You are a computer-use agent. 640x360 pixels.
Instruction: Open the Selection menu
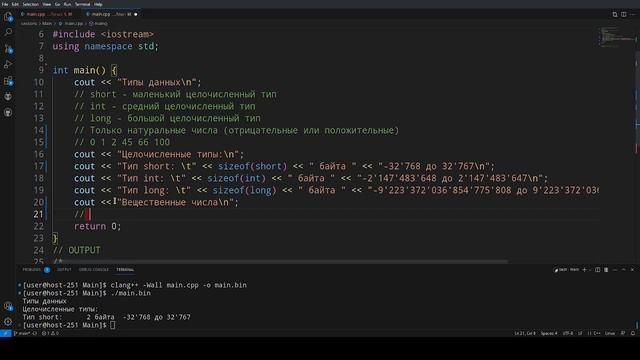[30, 4]
